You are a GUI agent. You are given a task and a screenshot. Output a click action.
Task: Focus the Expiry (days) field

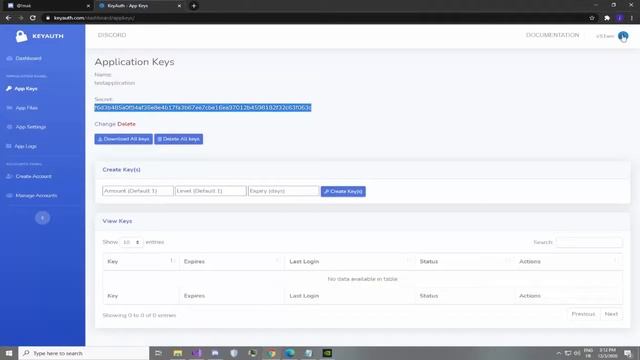point(284,191)
